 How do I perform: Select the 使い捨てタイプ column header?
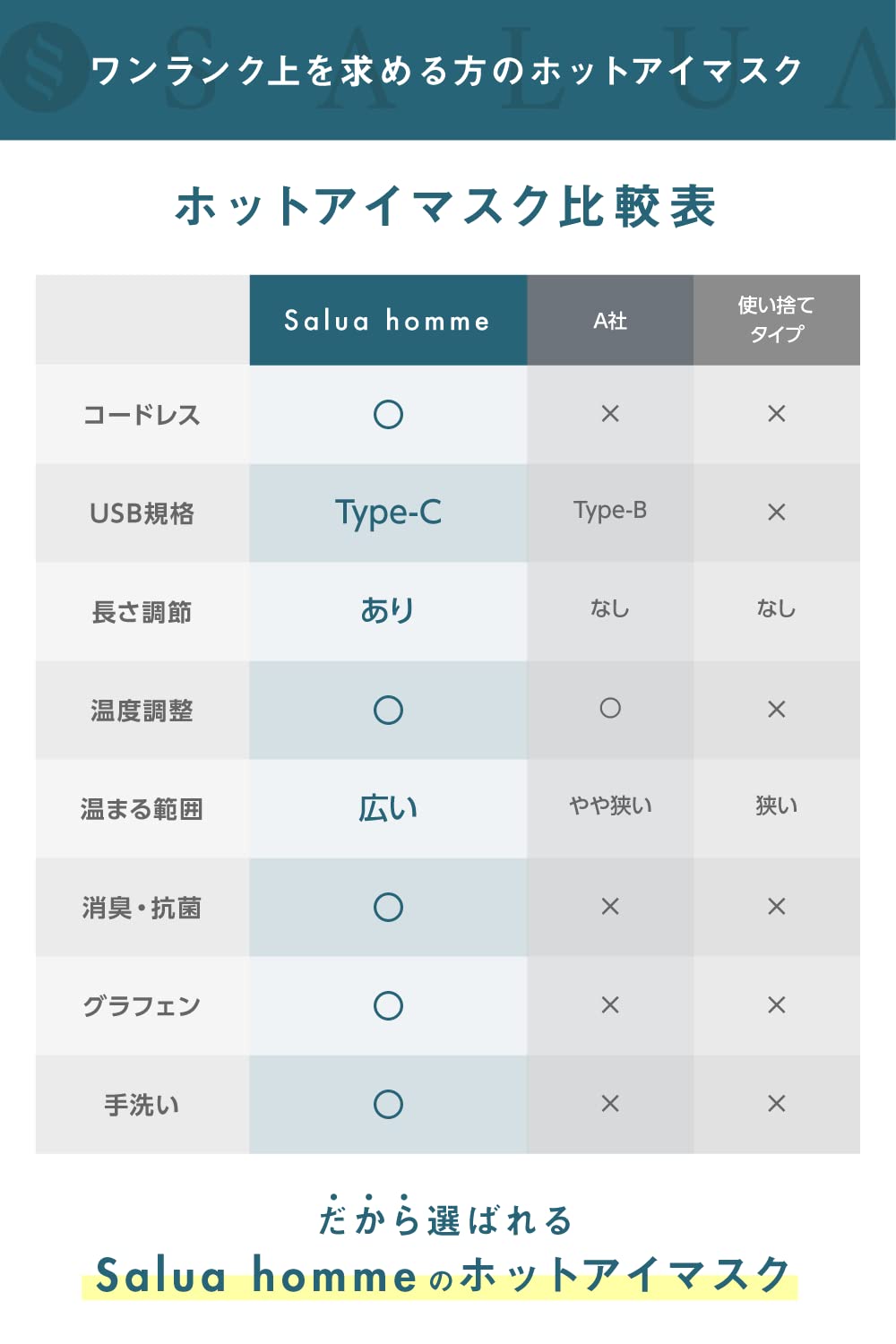(x=777, y=320)
